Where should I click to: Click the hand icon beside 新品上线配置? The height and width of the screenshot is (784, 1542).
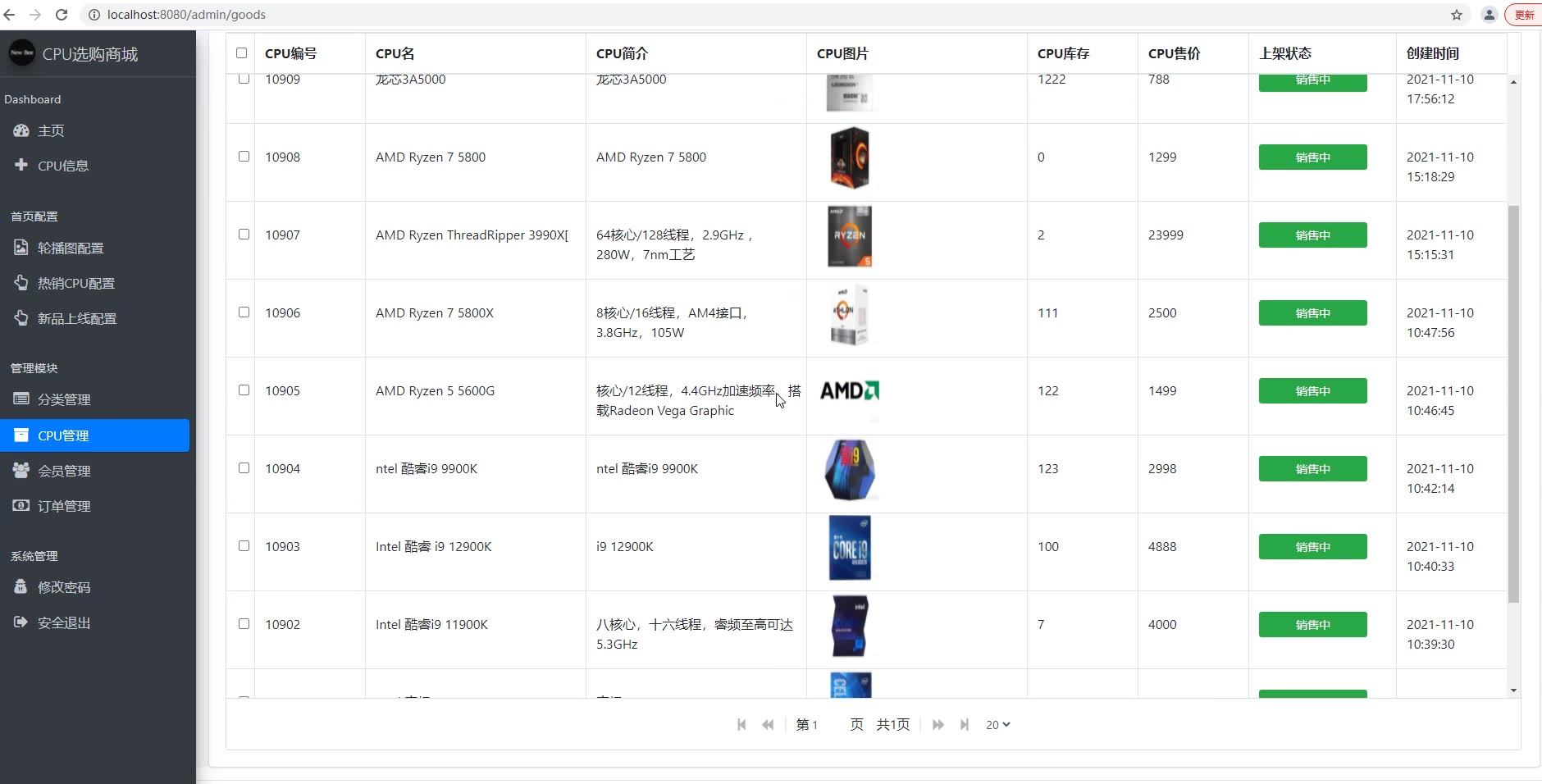pos(21,317)
